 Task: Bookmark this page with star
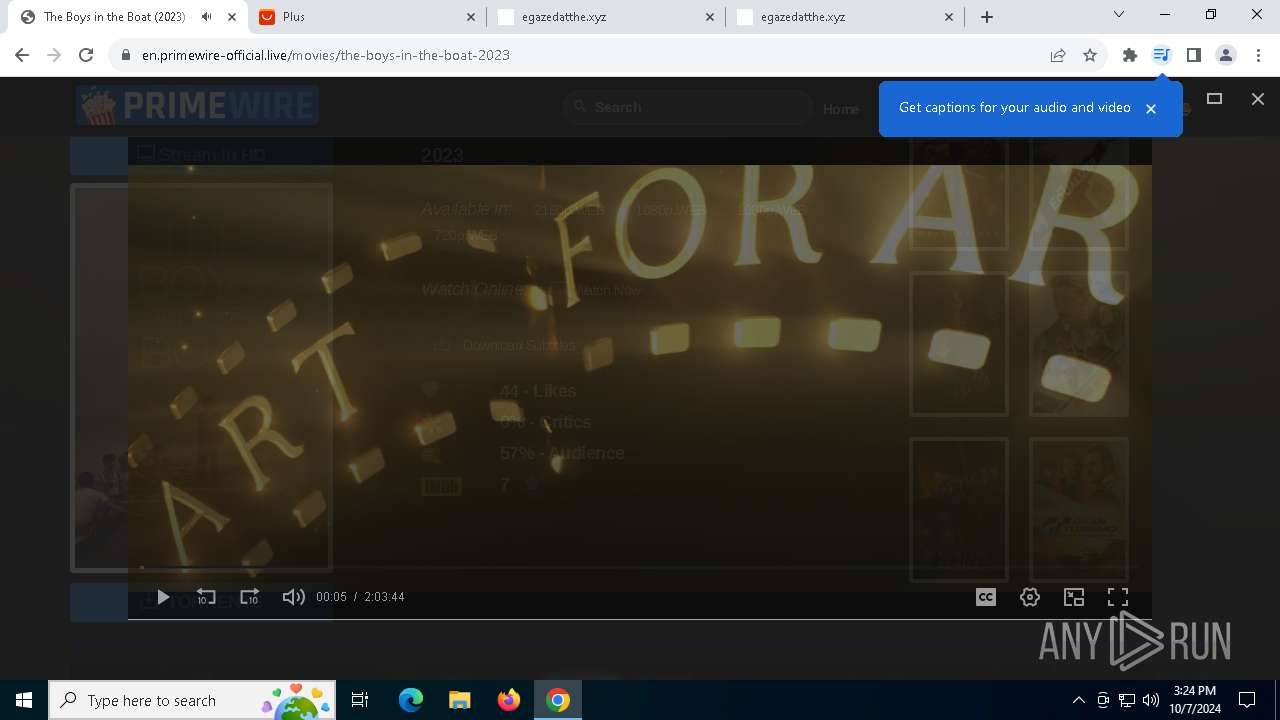coord(1090,55)
